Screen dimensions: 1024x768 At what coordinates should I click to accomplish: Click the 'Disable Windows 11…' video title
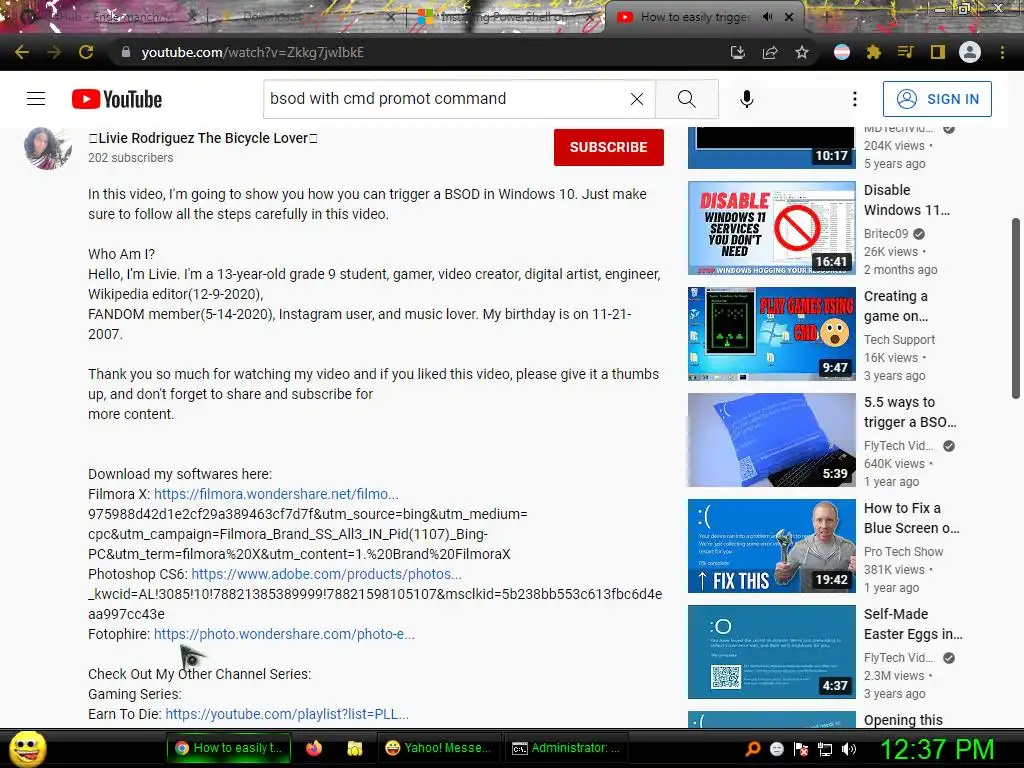907,200
